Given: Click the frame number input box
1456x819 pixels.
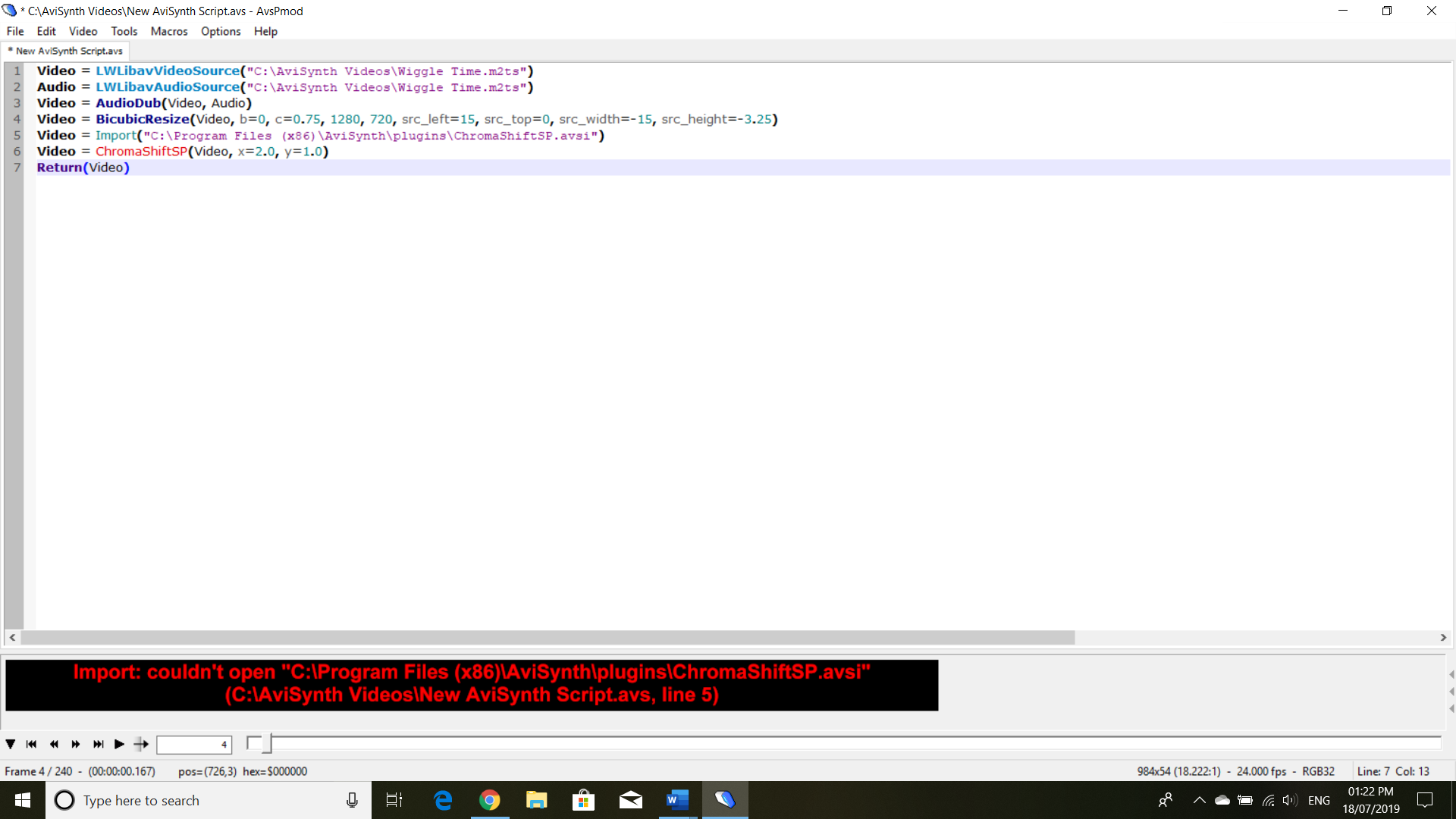Looking at the screenshot, I should pos(193,745).
